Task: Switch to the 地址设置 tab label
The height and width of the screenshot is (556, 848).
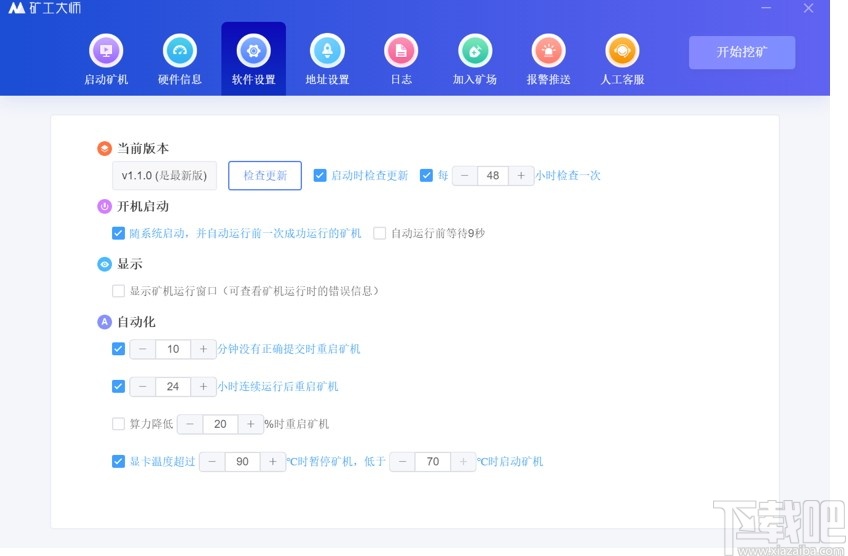Action: pos(327,80)
